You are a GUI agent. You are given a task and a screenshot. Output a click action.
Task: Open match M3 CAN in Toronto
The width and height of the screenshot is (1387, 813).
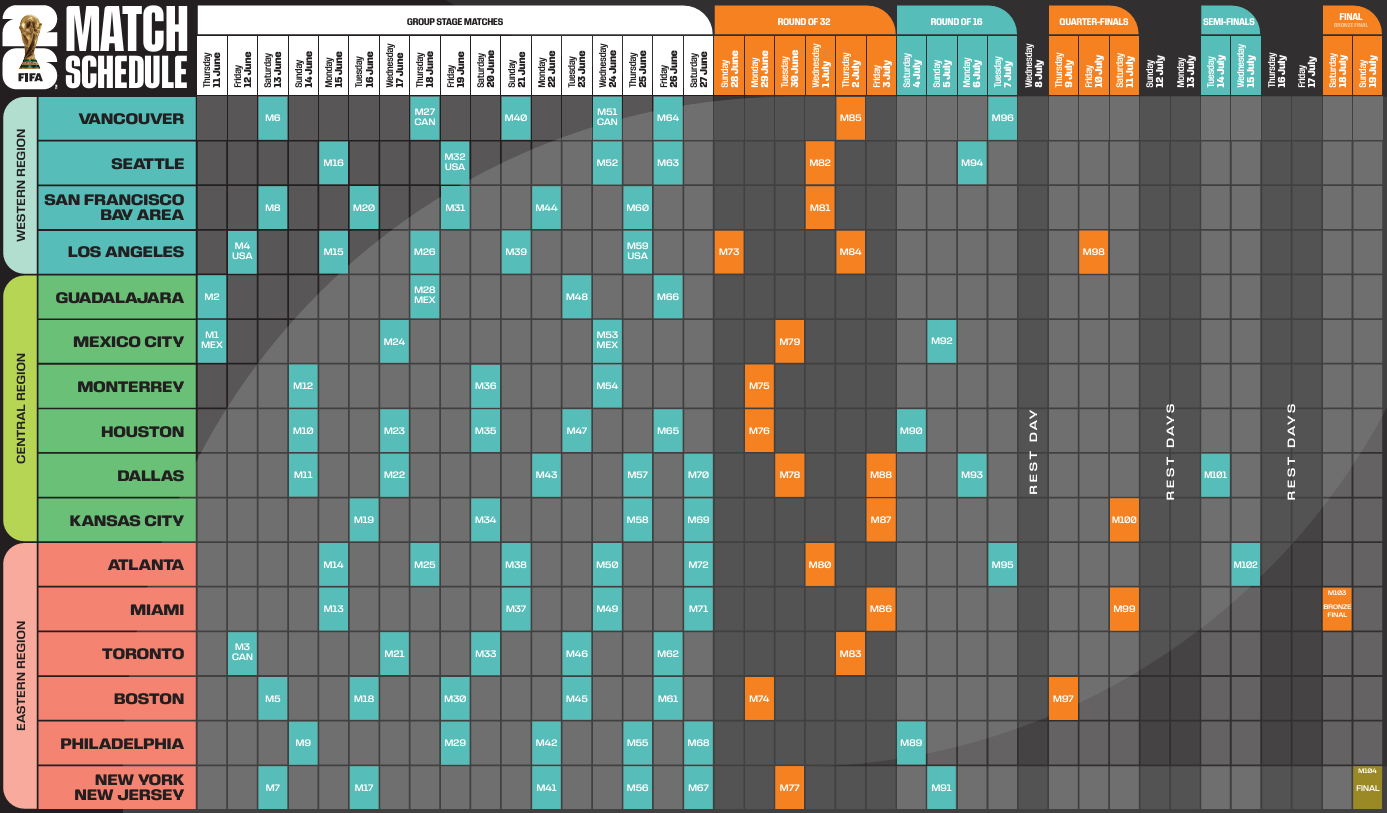[242, 654]
